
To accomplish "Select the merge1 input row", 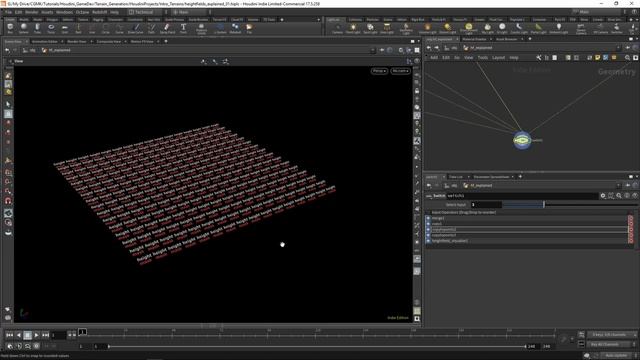I will point(529,218).
